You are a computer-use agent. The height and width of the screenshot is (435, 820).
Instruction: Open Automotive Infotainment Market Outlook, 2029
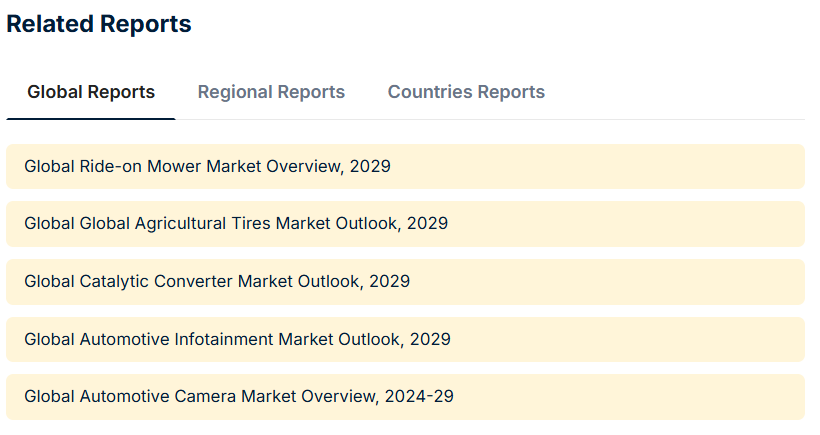click(x=237, y=339)
